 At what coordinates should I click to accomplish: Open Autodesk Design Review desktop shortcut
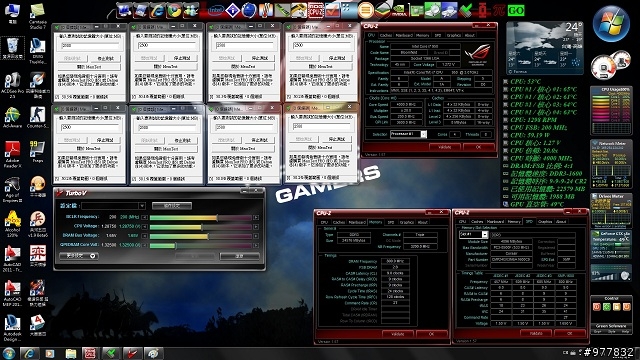pos(13,327)
